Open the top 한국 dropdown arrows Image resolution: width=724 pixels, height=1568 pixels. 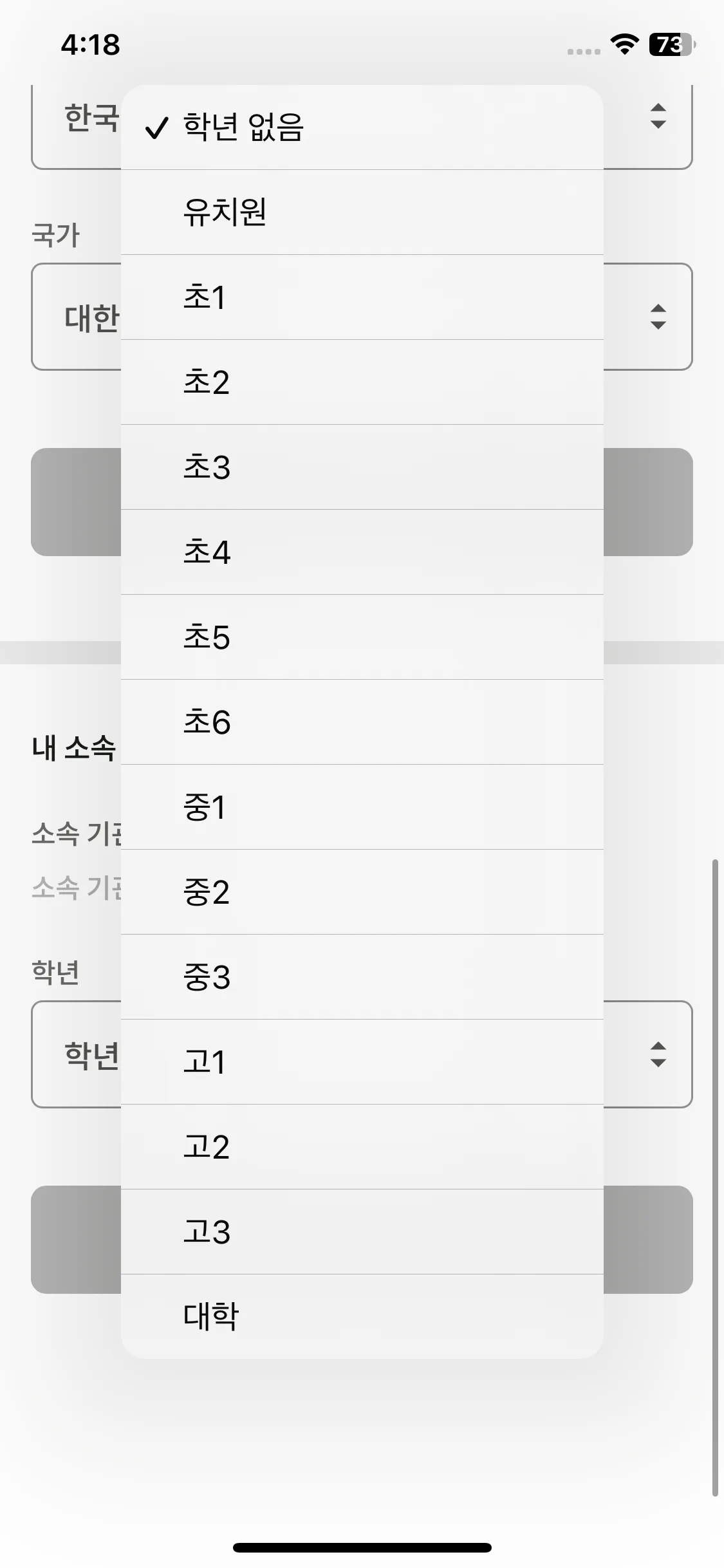point(658,117)
